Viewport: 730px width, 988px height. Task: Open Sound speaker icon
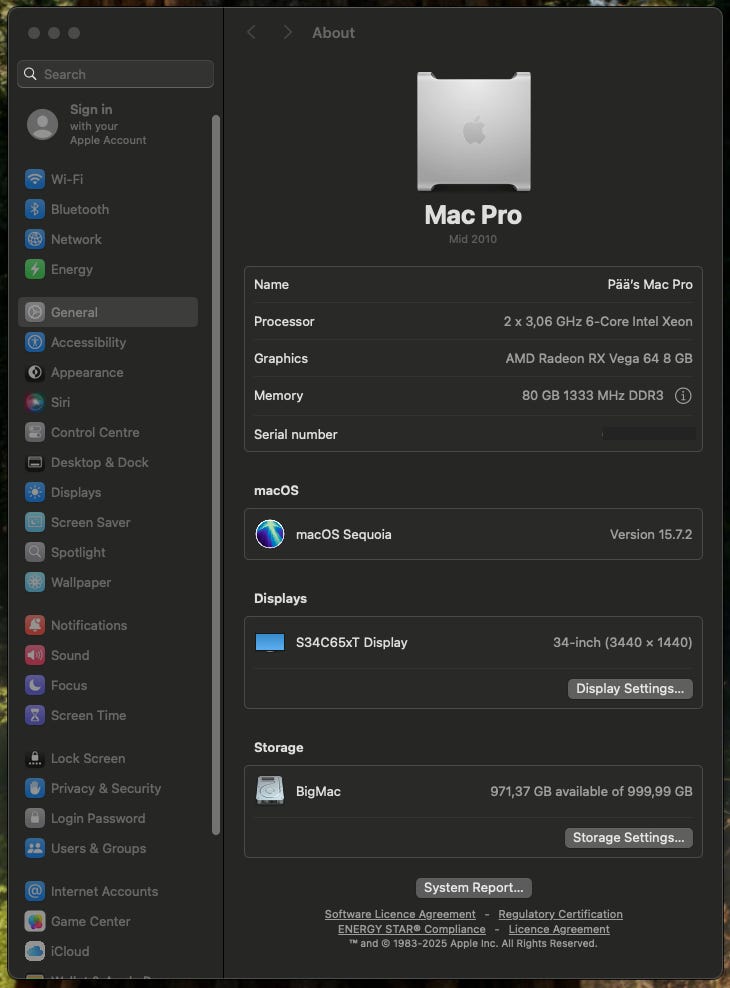tap(35, 655)
